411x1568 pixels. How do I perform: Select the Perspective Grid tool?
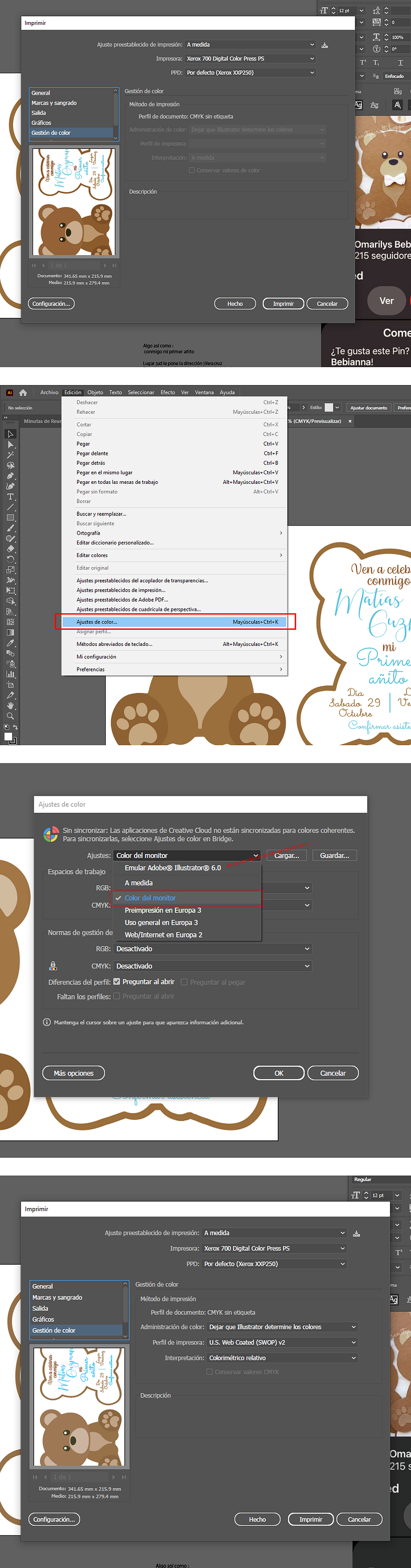11,611
